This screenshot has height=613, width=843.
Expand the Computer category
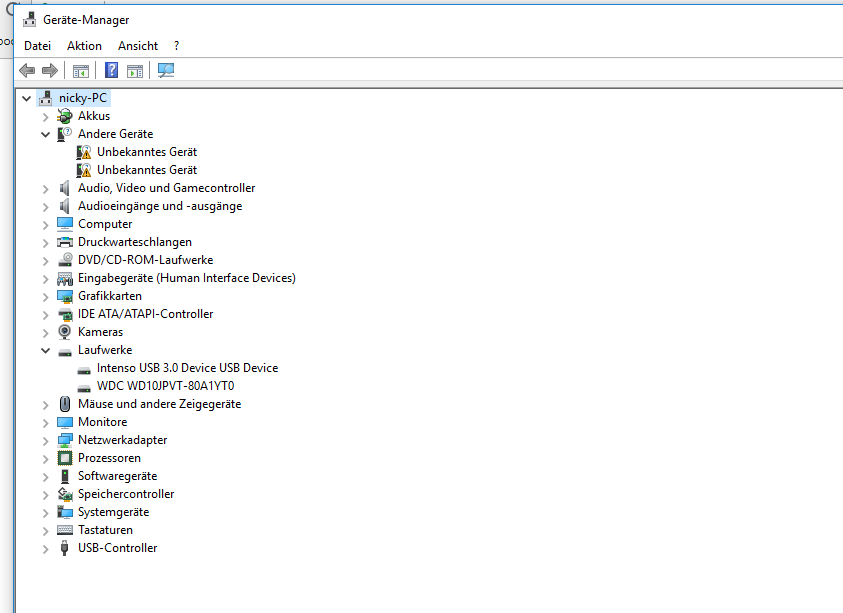(x=45, y=225)
